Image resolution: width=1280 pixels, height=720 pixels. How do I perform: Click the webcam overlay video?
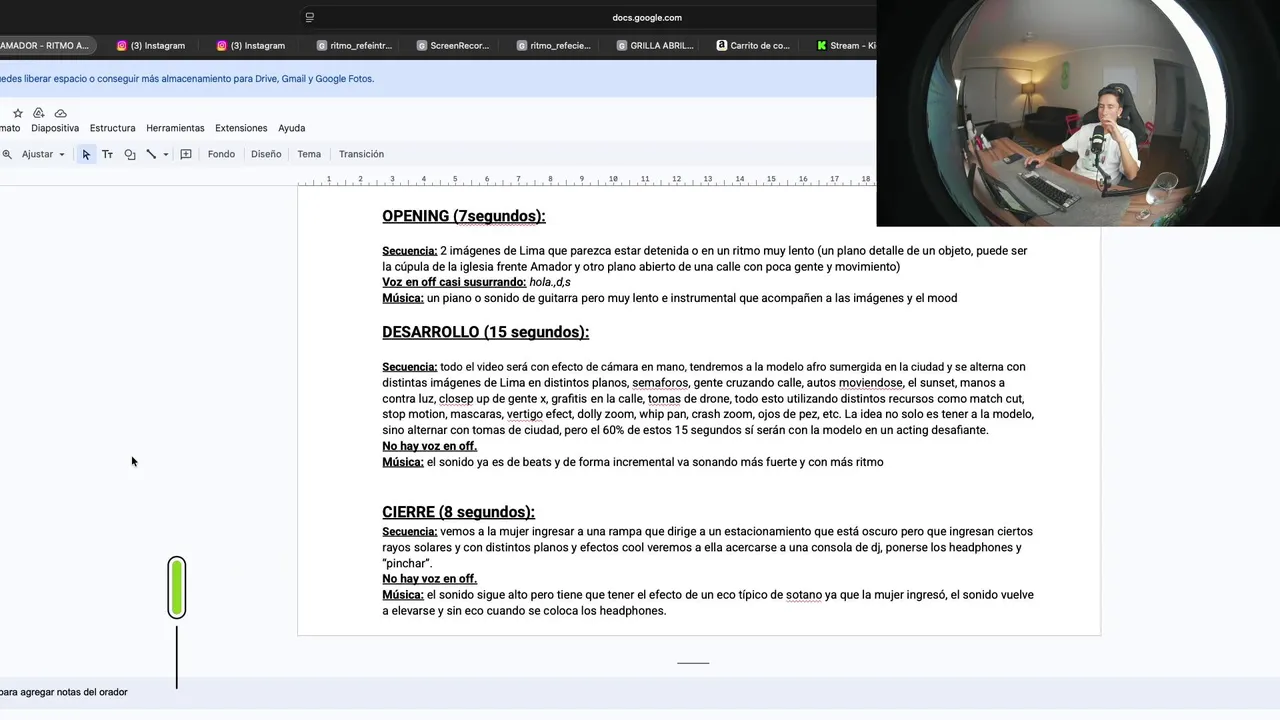(x=1078, y=113)
